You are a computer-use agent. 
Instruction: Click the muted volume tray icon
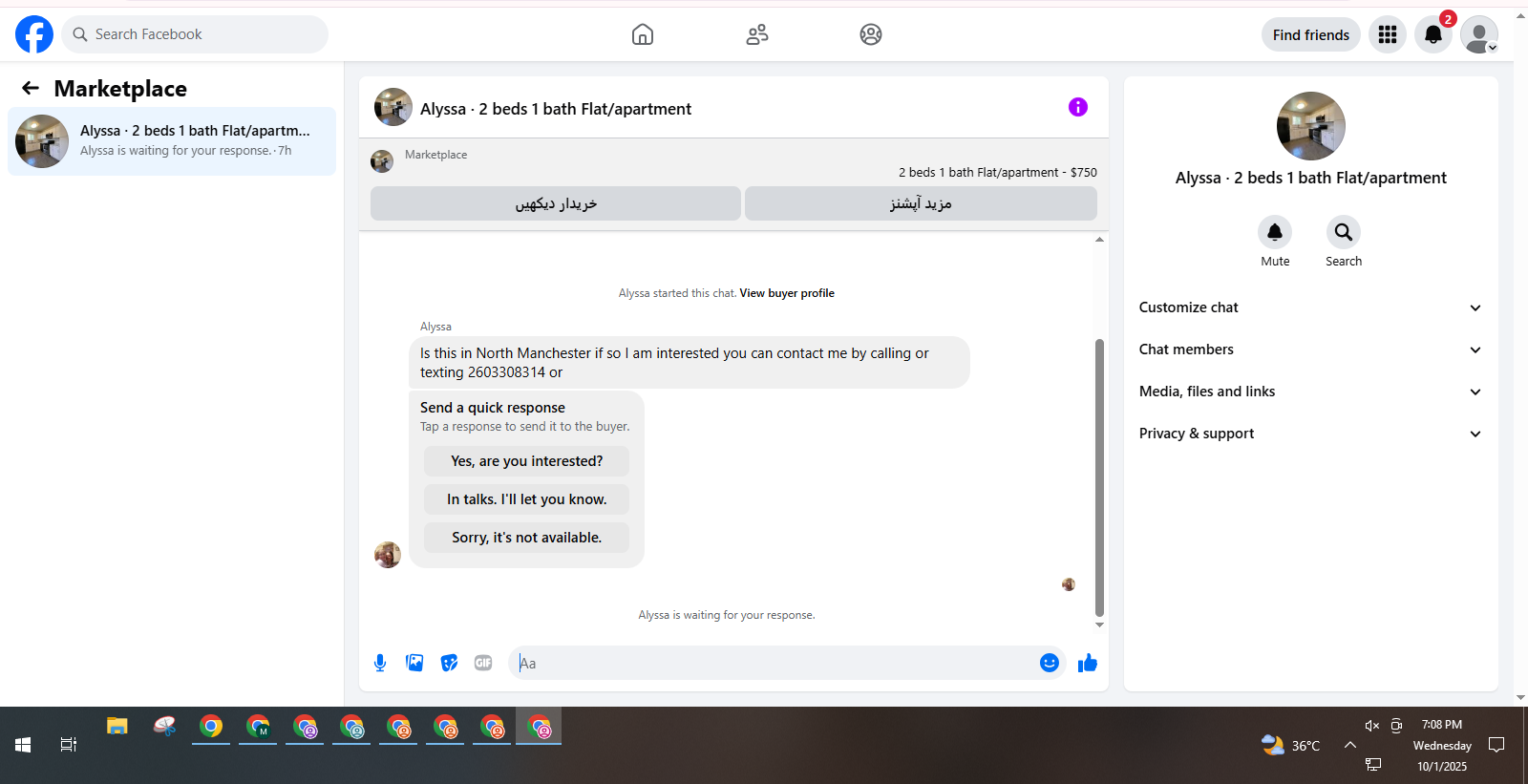(1372, 726)
